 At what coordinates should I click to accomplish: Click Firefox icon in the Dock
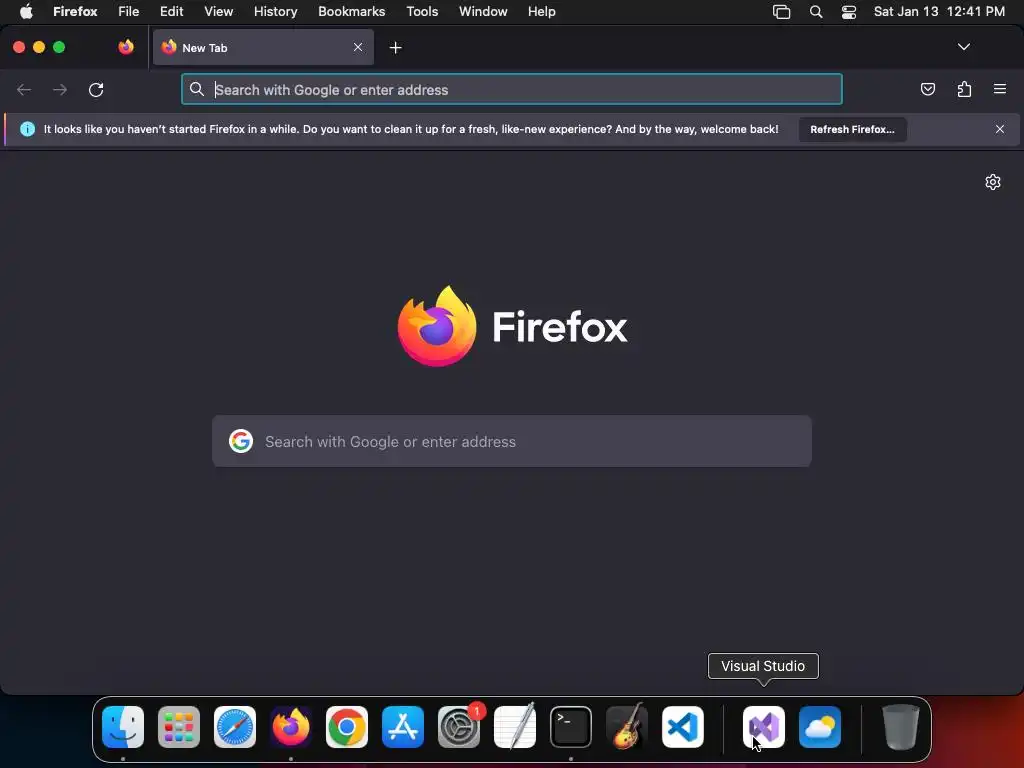(291, 727)
